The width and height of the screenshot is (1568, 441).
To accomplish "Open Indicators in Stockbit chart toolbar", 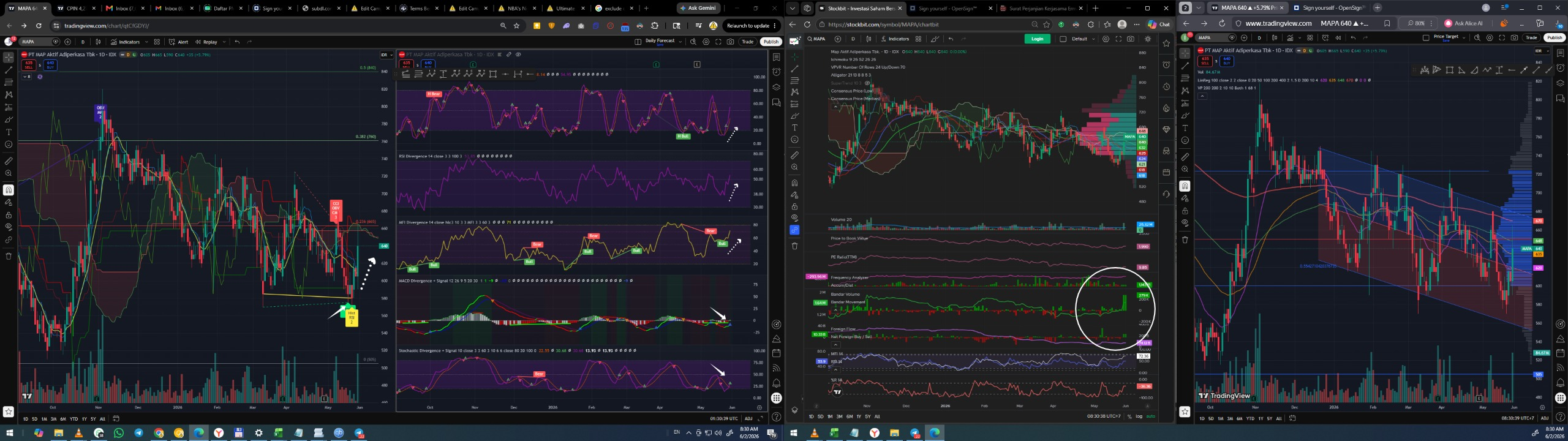I will 895,39.
